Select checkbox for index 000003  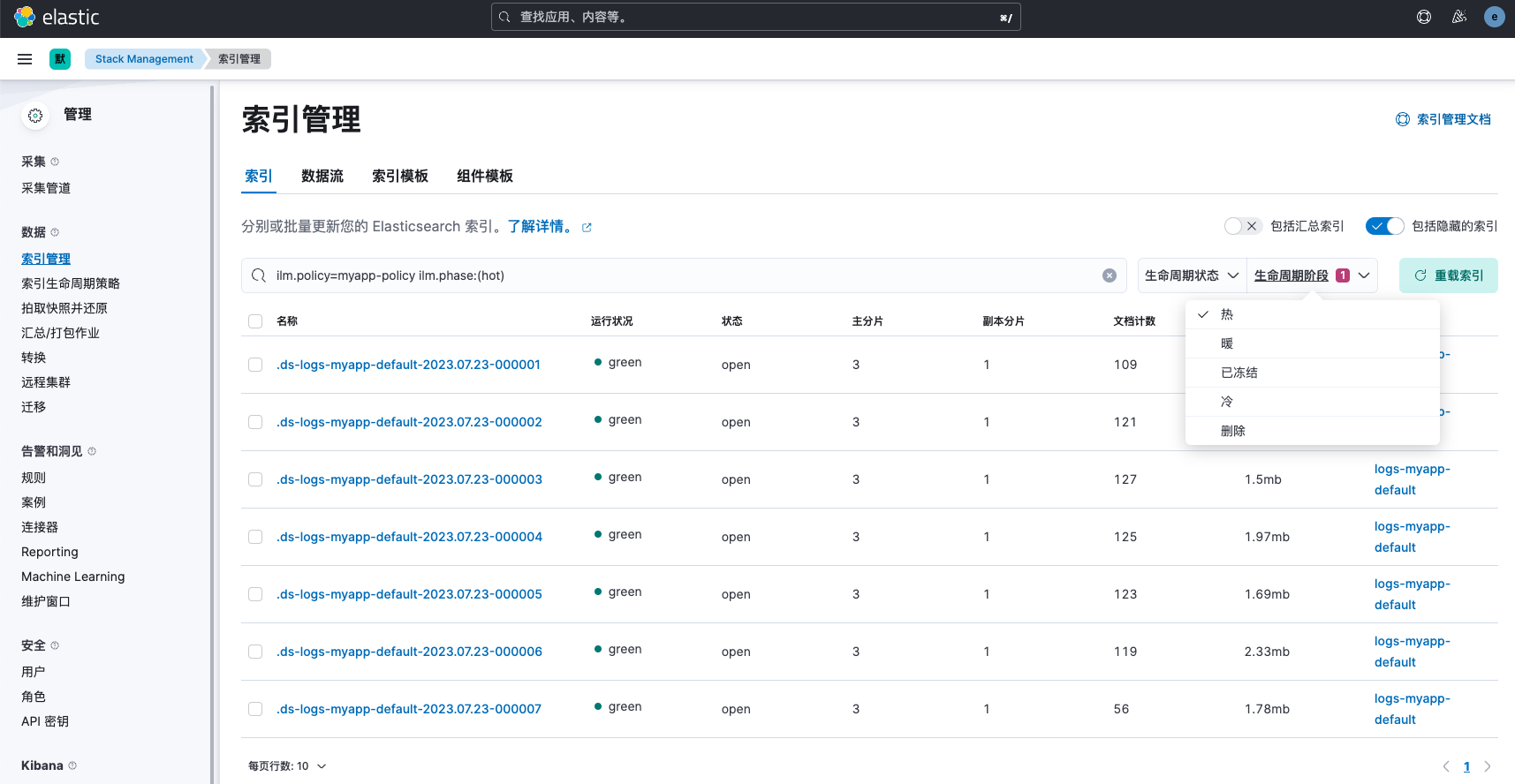(255, 479)
